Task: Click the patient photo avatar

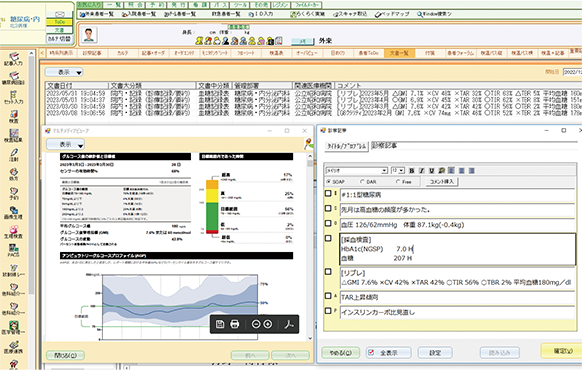Action: (x=89, y=35)
